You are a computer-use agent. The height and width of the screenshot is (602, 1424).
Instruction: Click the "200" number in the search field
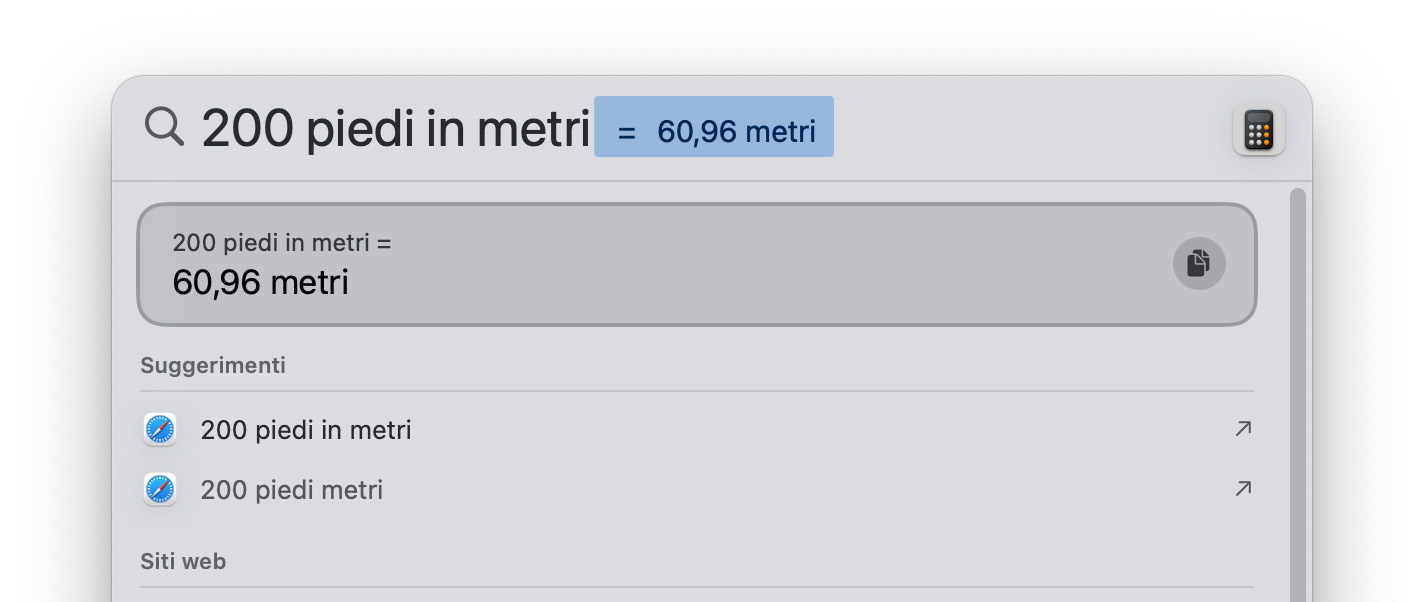pos(248,130)
